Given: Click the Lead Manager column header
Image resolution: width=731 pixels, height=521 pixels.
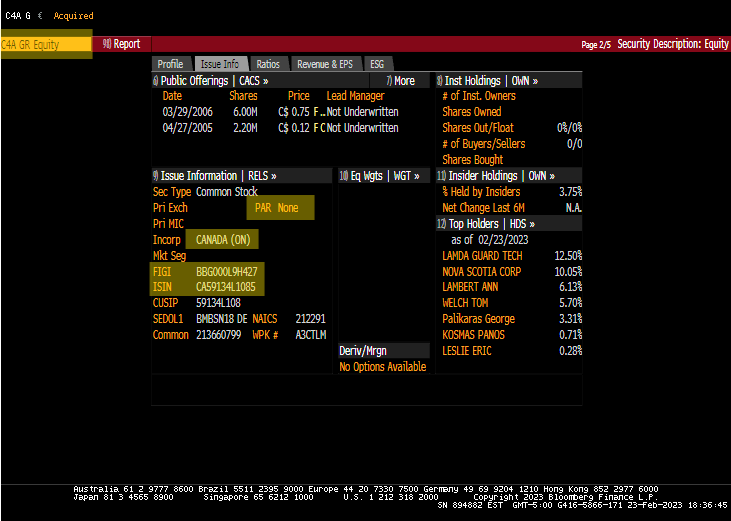Looking at the screenshot, I should pyautogui.click(x=355, y=96).
